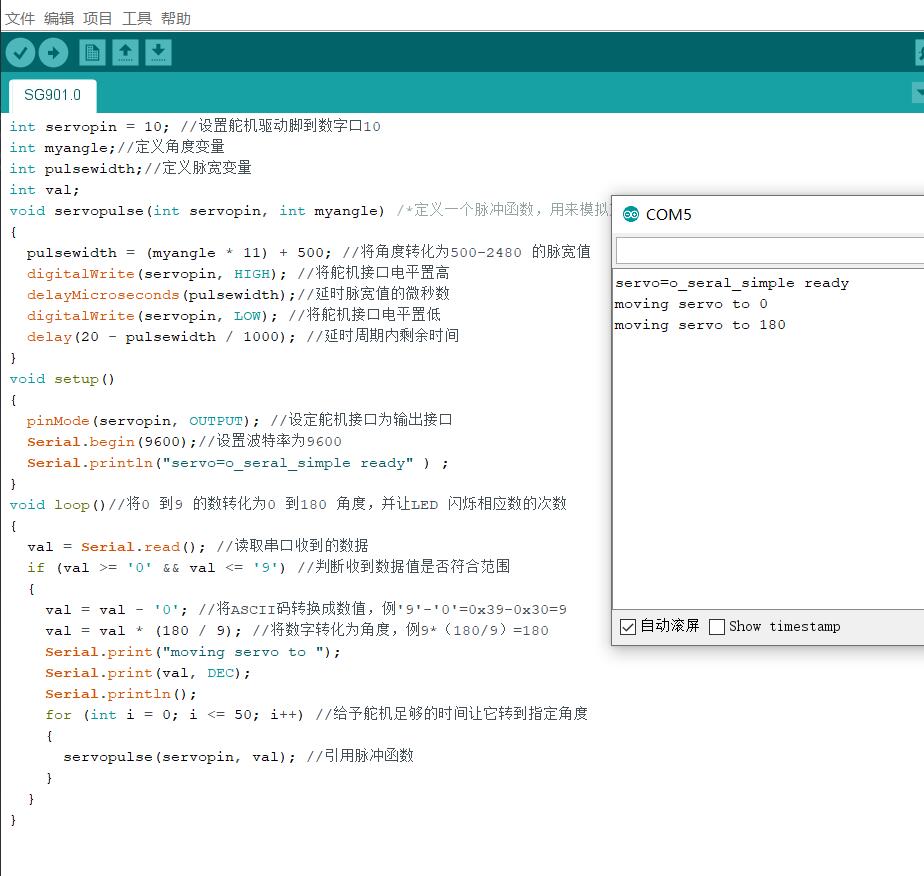Open the 帮助 menu
The image size is (924, 876).
176,19
